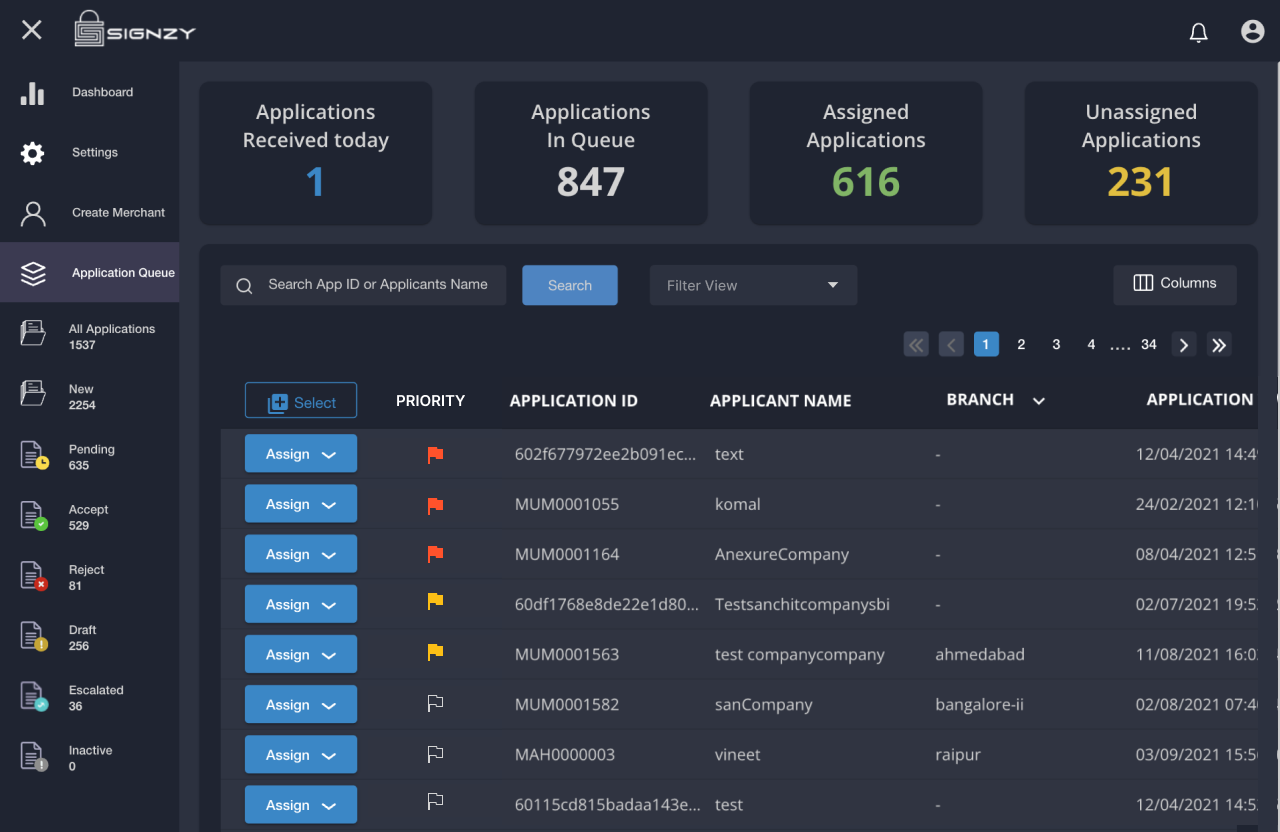Open Assign dropdown for 60115cd815badaa143e row
The width and height of the screenshot is (1280, 832).
pos(301,804)
